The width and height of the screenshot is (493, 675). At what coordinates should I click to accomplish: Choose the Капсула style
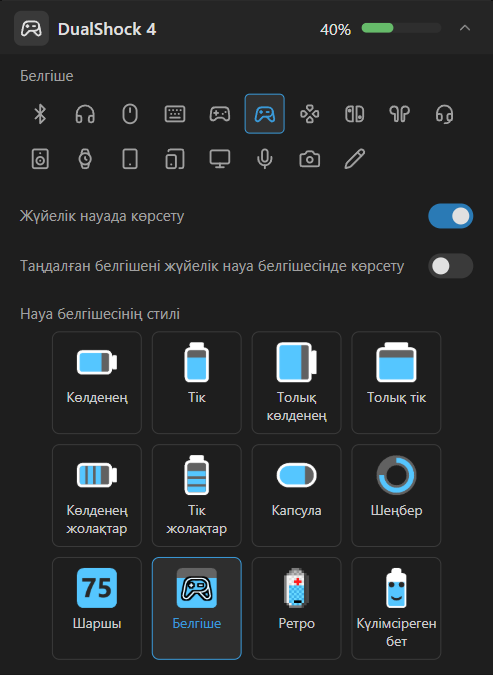click(297, 495)
